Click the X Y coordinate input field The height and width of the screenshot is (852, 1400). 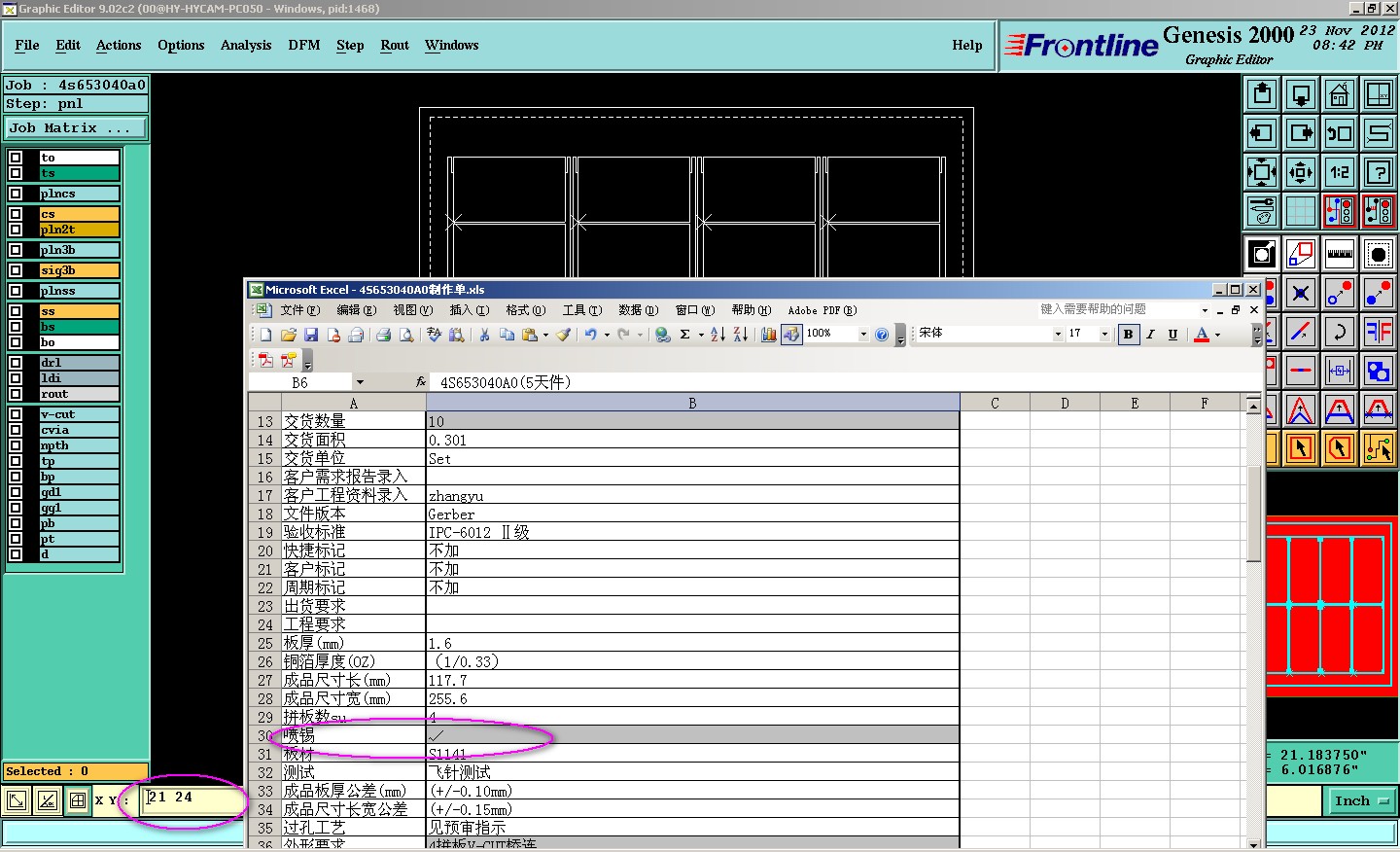click(x=194, y=800)
